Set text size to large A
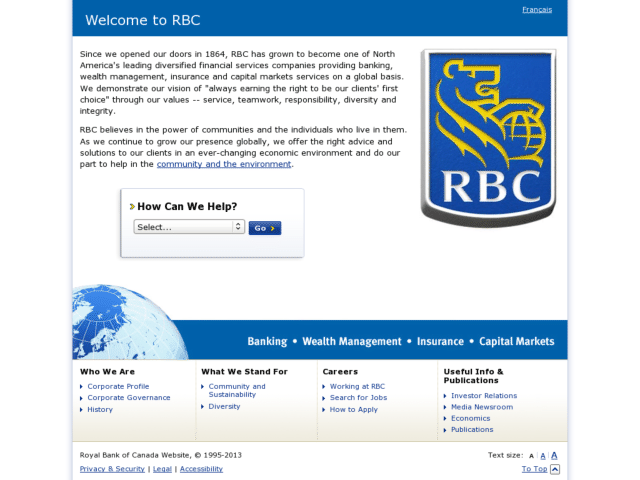The width and height of the screenshot is (640, 480). [554, 455]
